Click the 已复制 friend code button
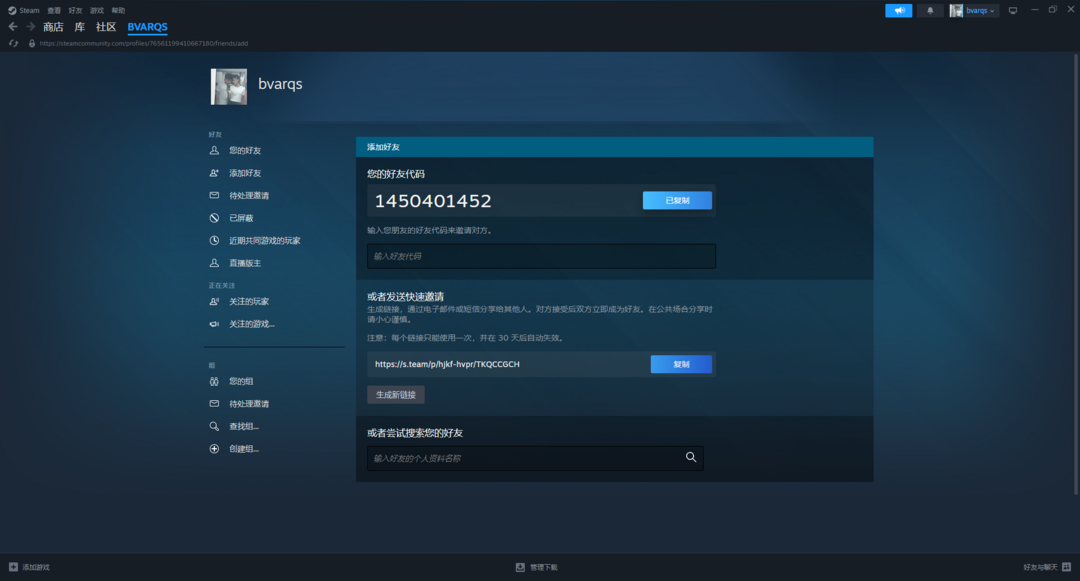This screenshot has width=1080, height=581. tap(677, 200)
